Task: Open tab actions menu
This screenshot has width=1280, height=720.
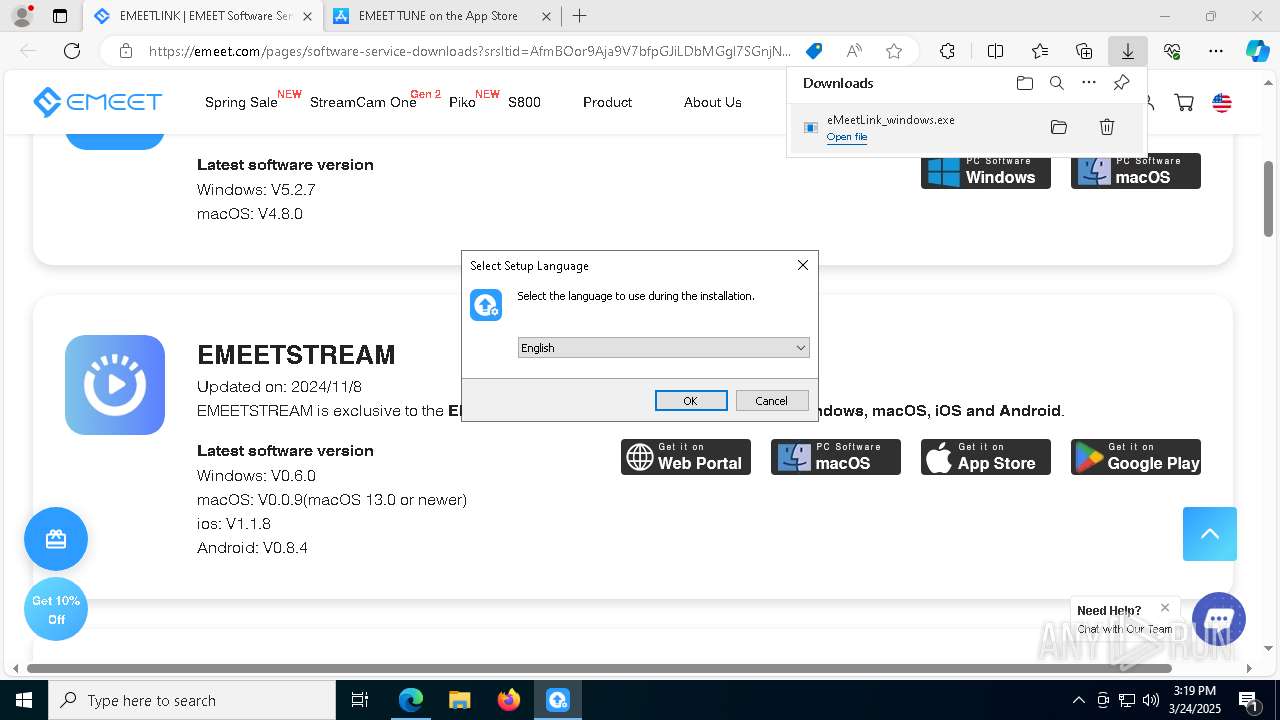Action: point(60,16)
